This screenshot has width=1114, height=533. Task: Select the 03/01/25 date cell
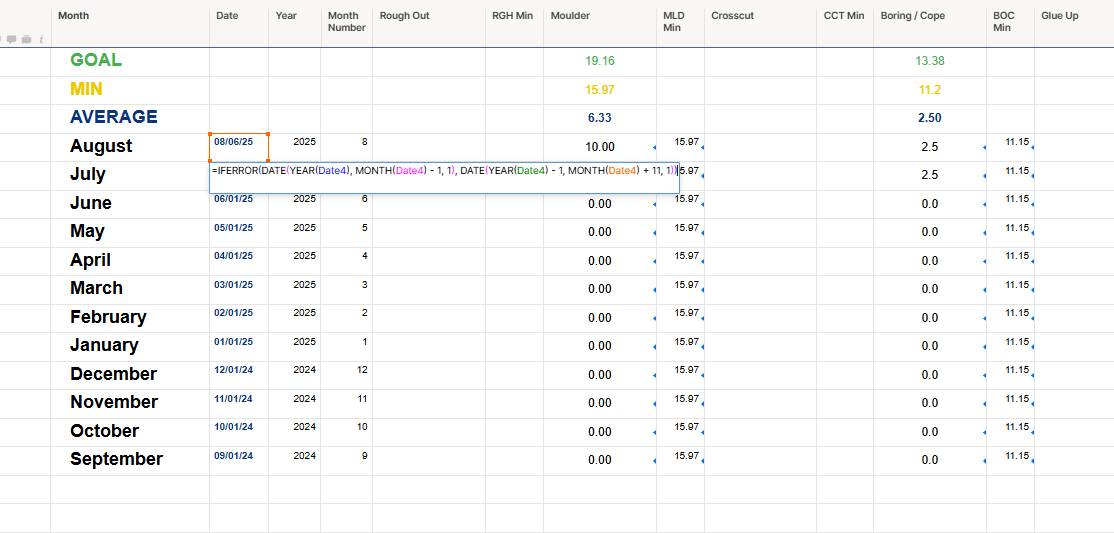click(239, 289)
